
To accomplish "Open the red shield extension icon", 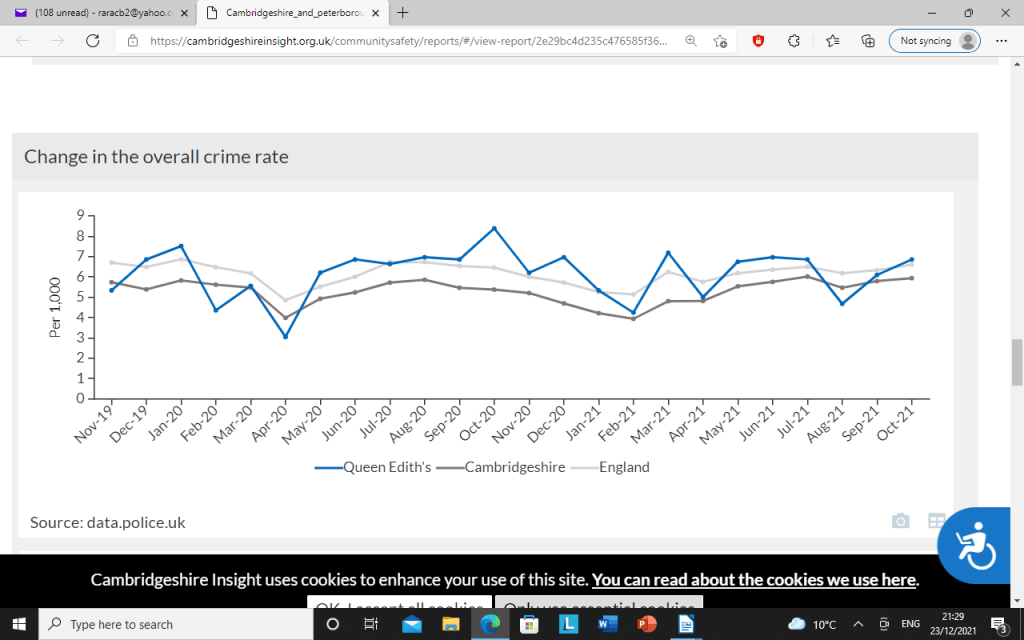I will click(x=758, y=41).
